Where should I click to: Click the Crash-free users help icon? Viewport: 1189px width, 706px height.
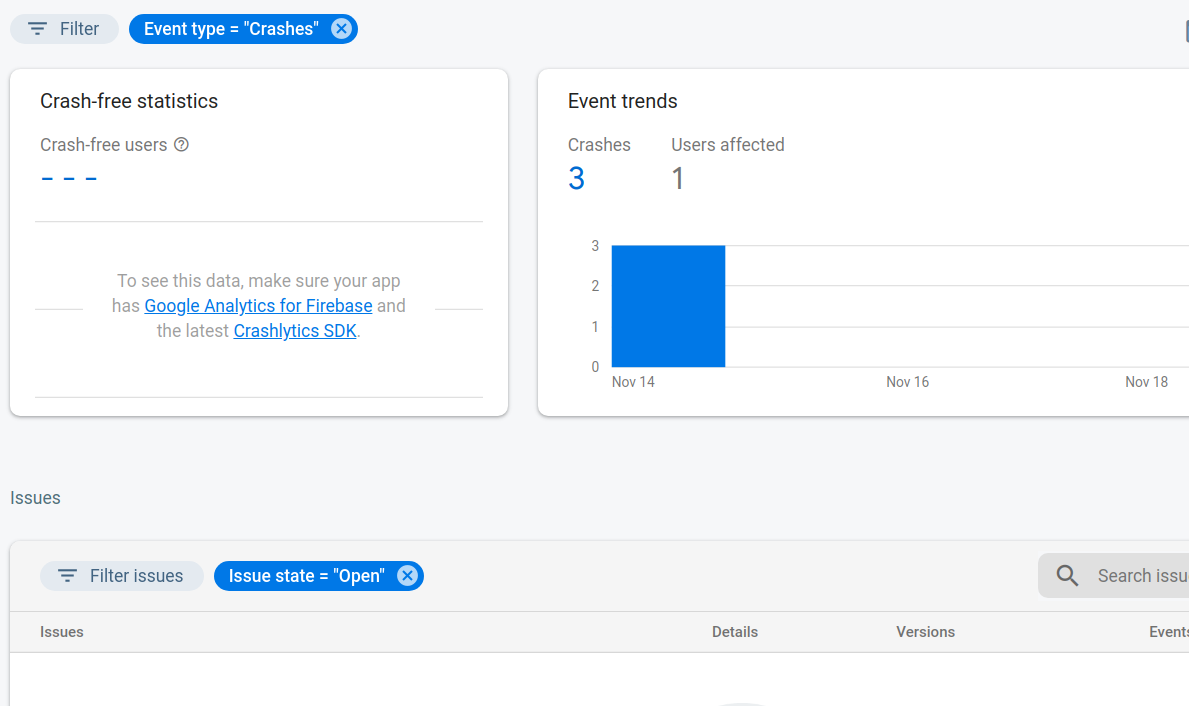click(x=181, y=145)
